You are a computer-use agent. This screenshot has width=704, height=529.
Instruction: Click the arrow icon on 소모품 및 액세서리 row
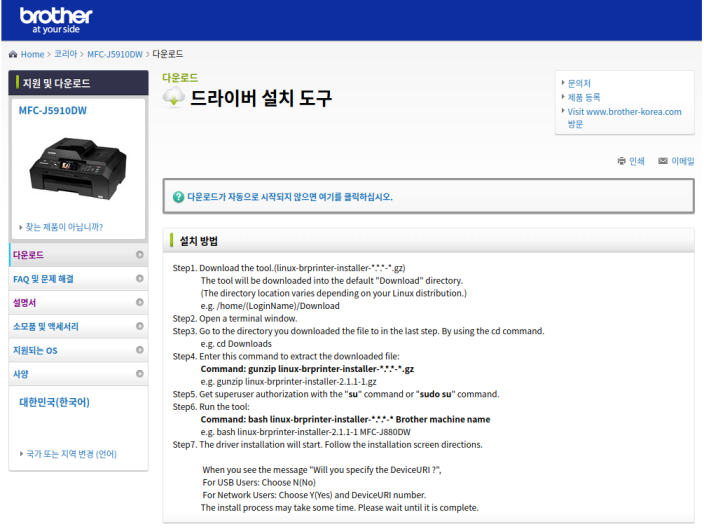140,326
